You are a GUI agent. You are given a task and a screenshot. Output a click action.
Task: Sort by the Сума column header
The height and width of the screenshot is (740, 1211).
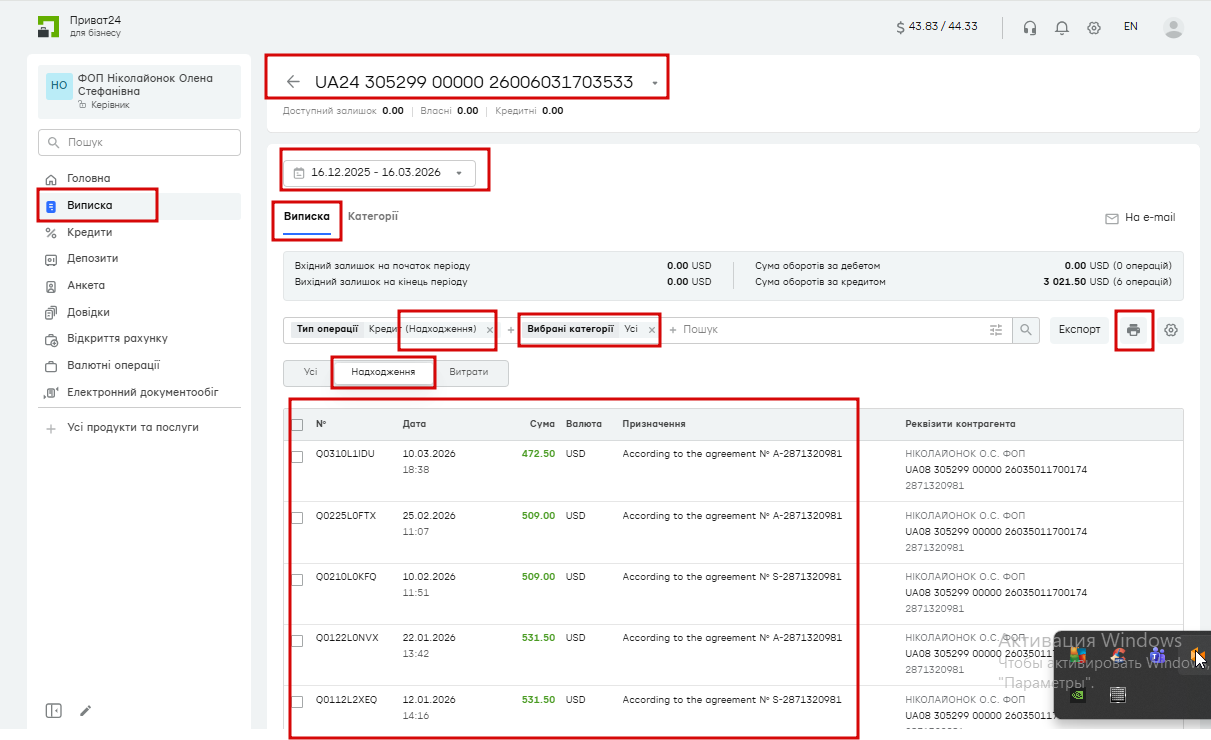point(542,424)
